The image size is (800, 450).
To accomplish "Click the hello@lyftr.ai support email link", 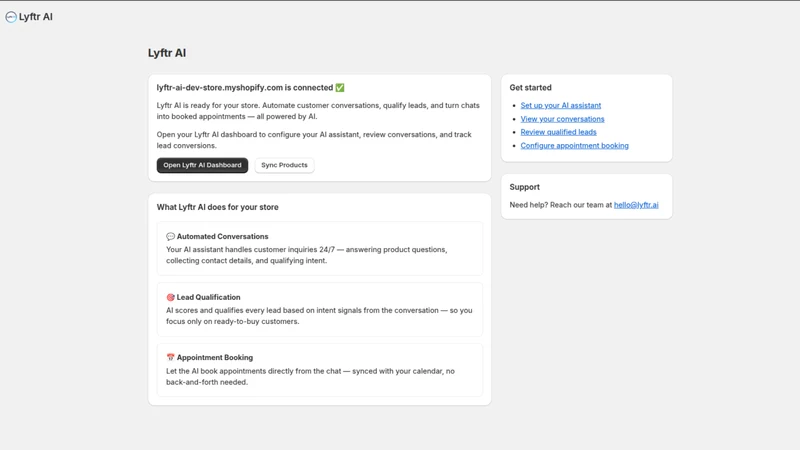I will coord(636,205).
